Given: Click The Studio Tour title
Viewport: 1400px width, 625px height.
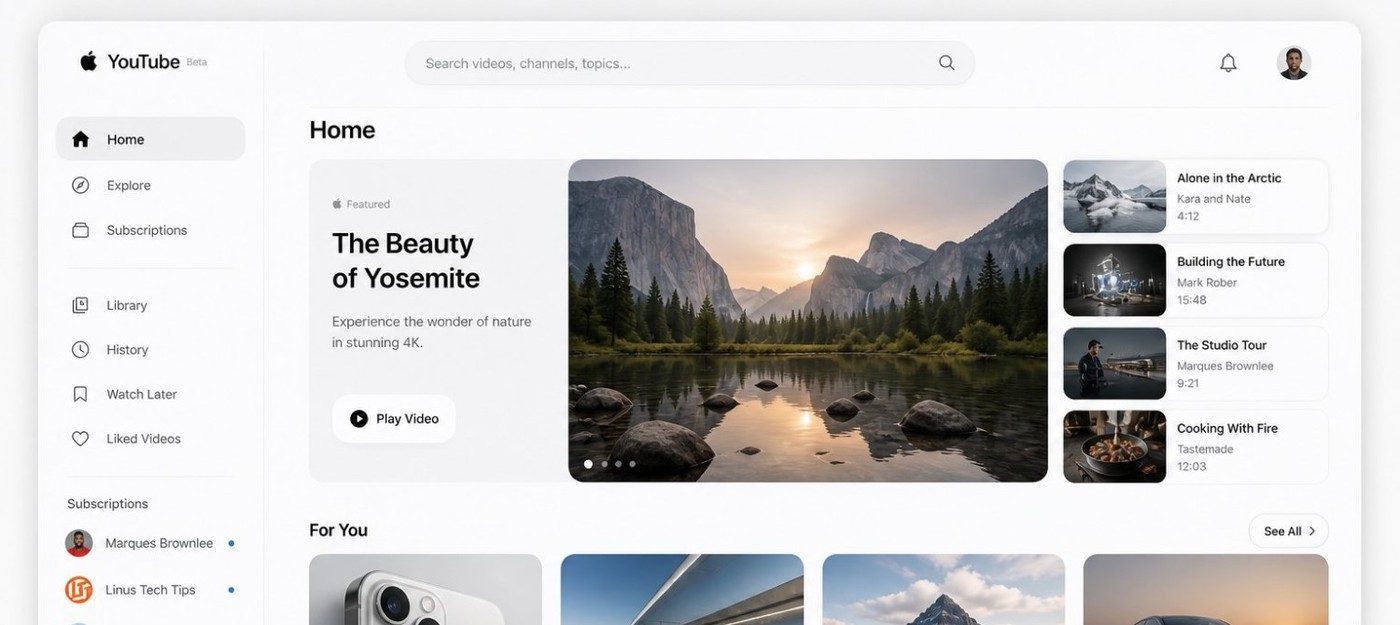Looking at the screenshot, I should (x=1222, y=345).
